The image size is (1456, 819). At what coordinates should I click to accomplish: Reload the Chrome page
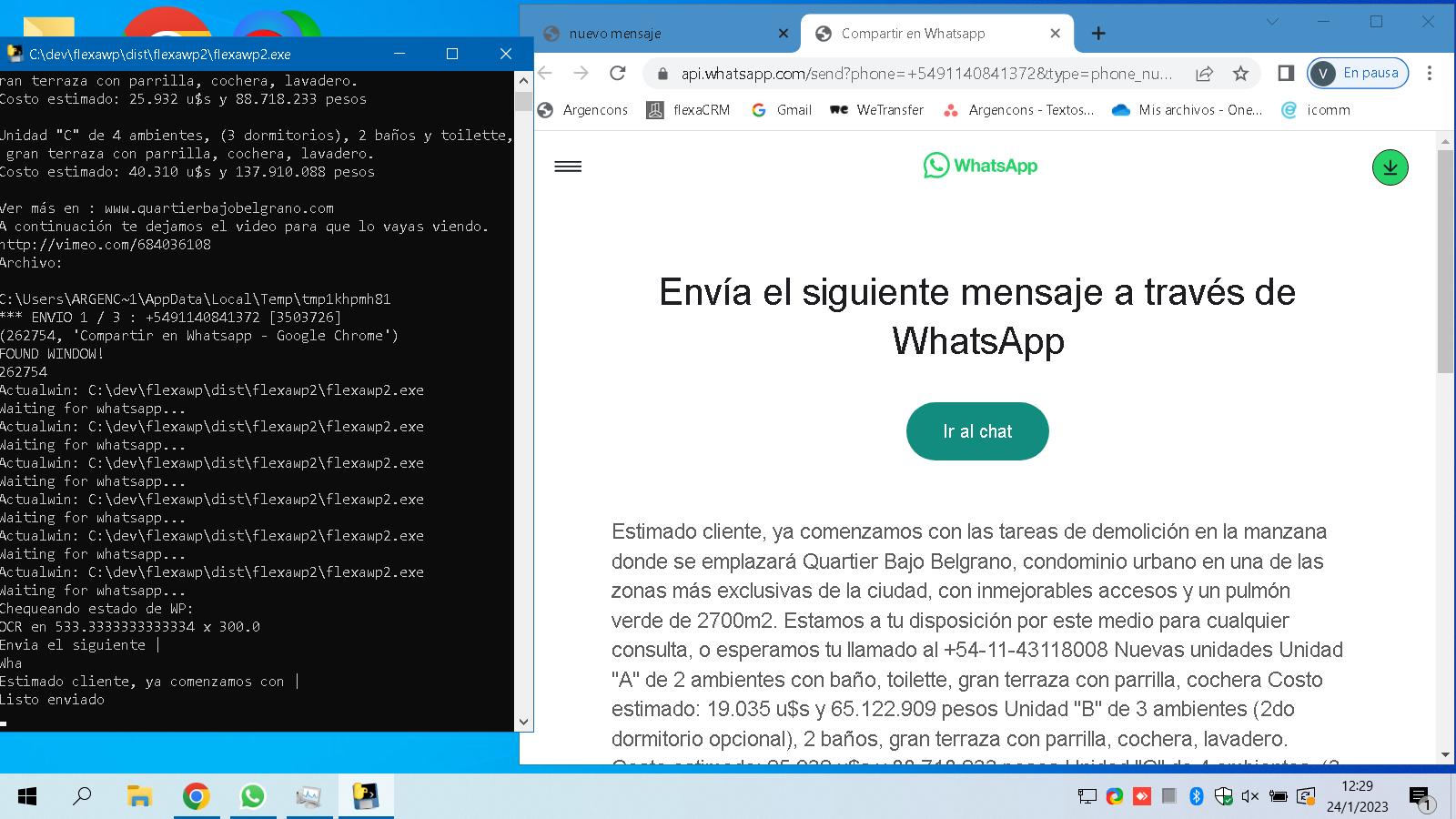pyautogui.click(x=618, y=73)
